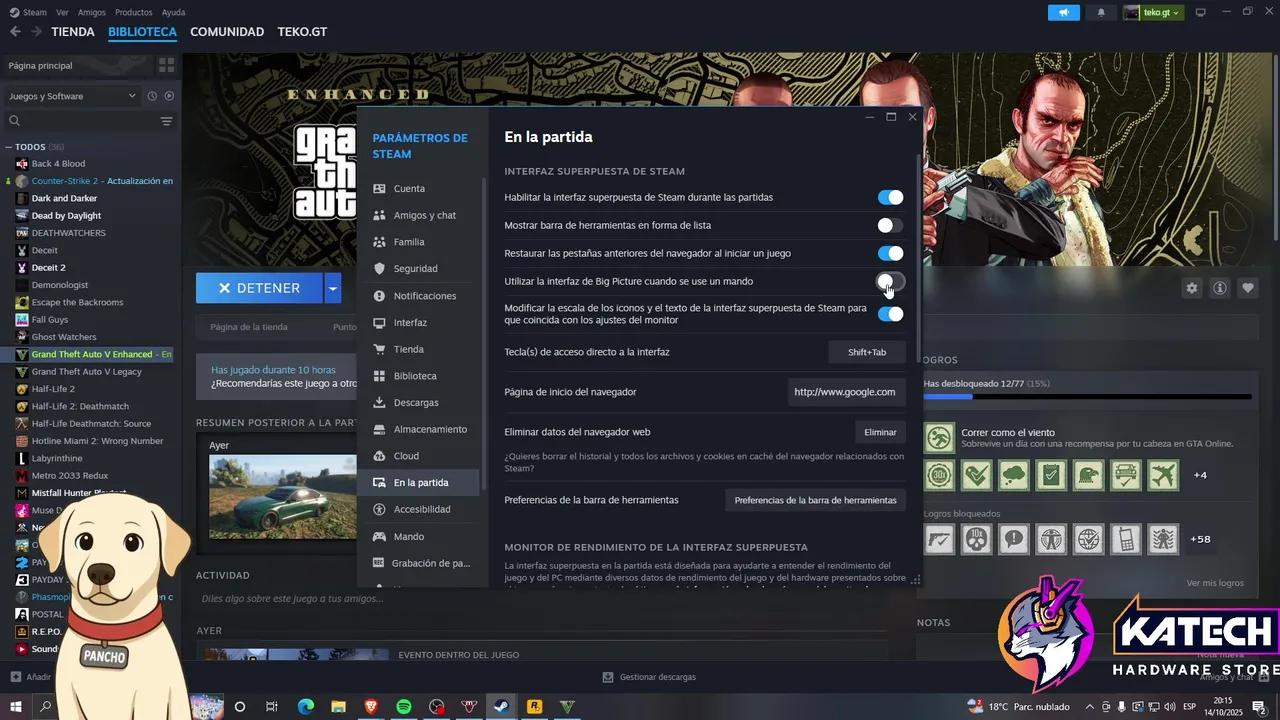Click the airplane achievement icon
This screenshot has height=720, width=1280.
pos(1163,475)
